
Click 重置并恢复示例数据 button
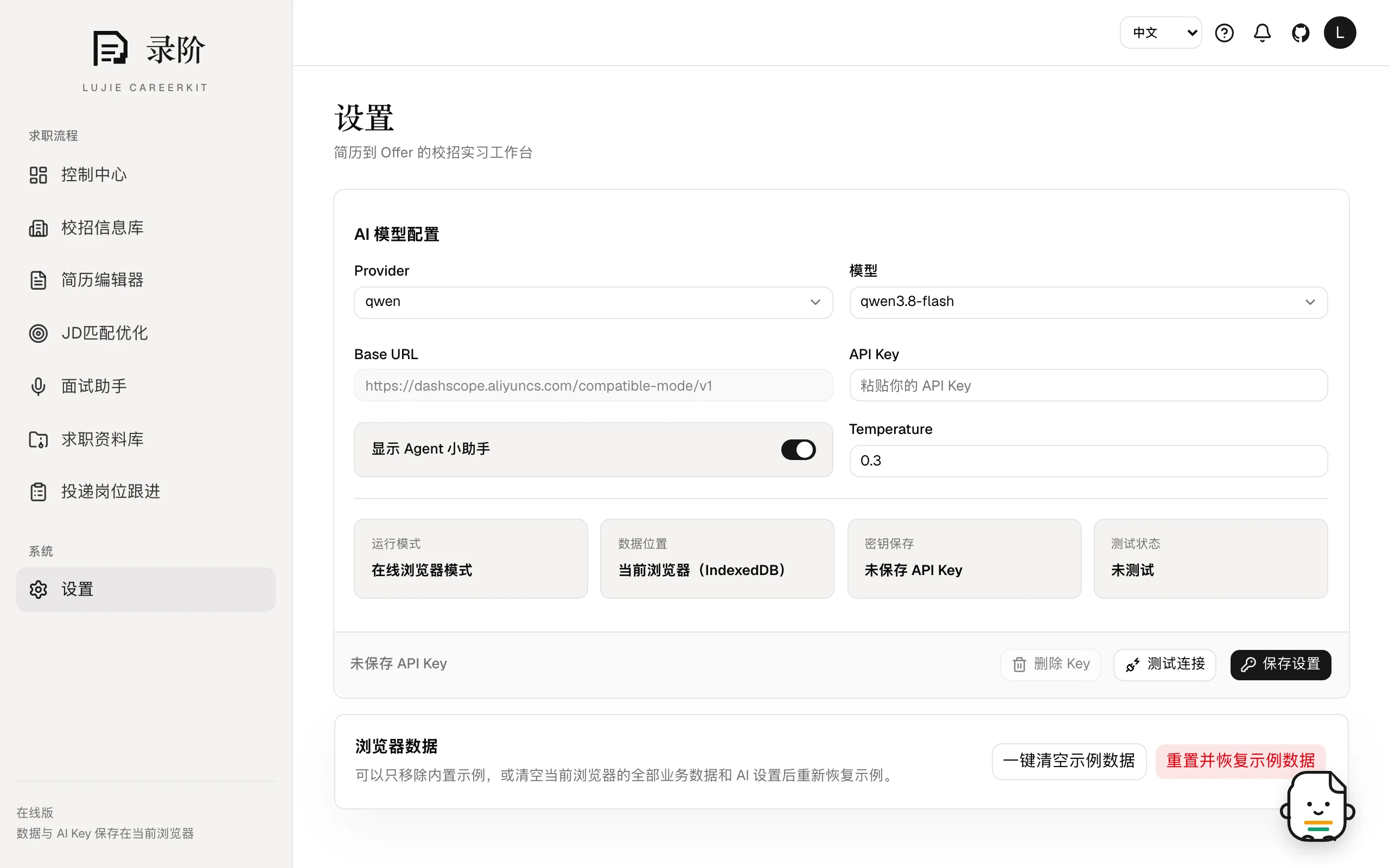point(1240,761)
